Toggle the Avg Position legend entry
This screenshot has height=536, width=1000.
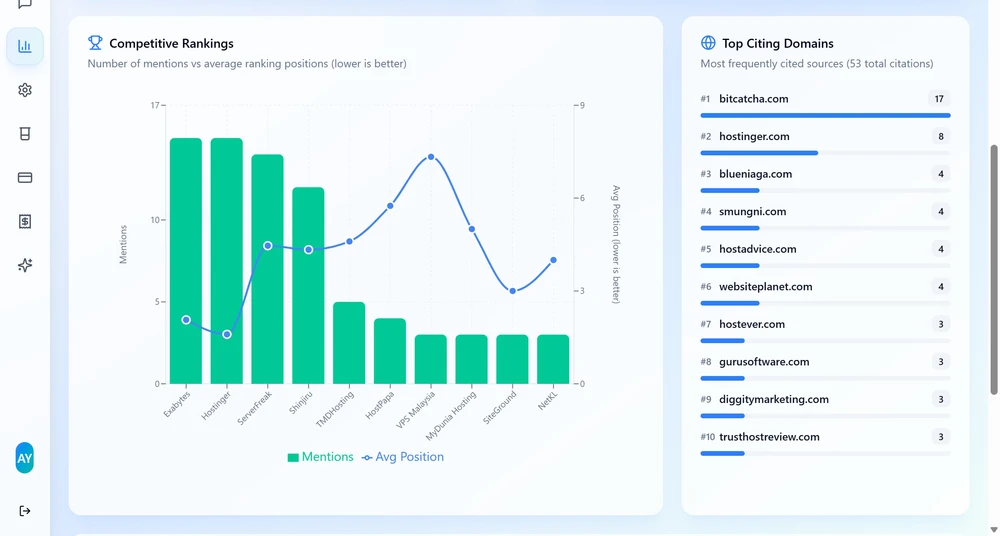(402, 457)
